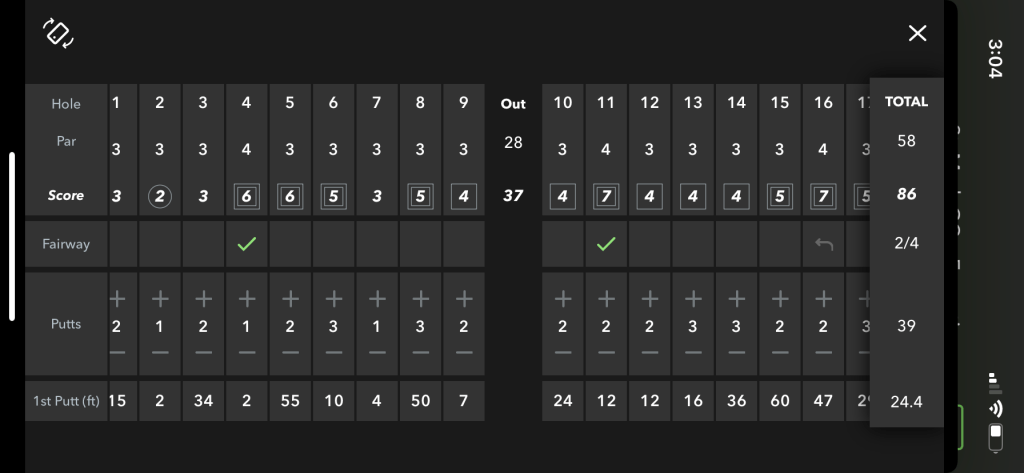The width and height of the screenshot is (1024, 473).
Task: Select the hole 9 column header
Action: [464, 103]
